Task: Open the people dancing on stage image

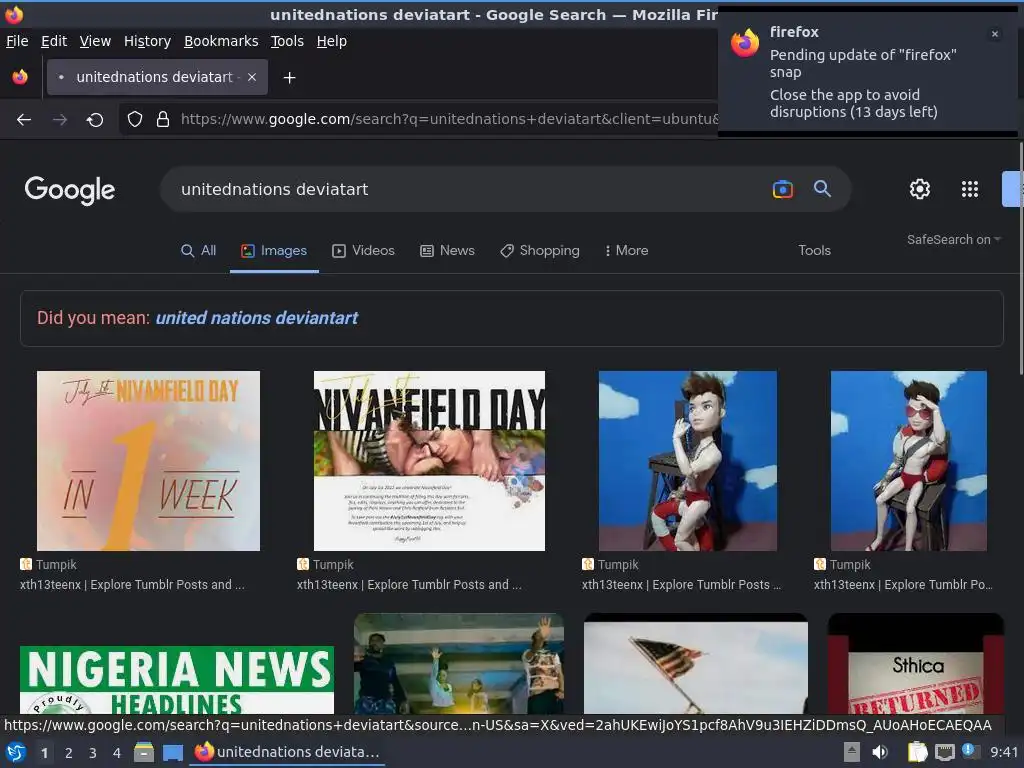Action: coord(458,664)
